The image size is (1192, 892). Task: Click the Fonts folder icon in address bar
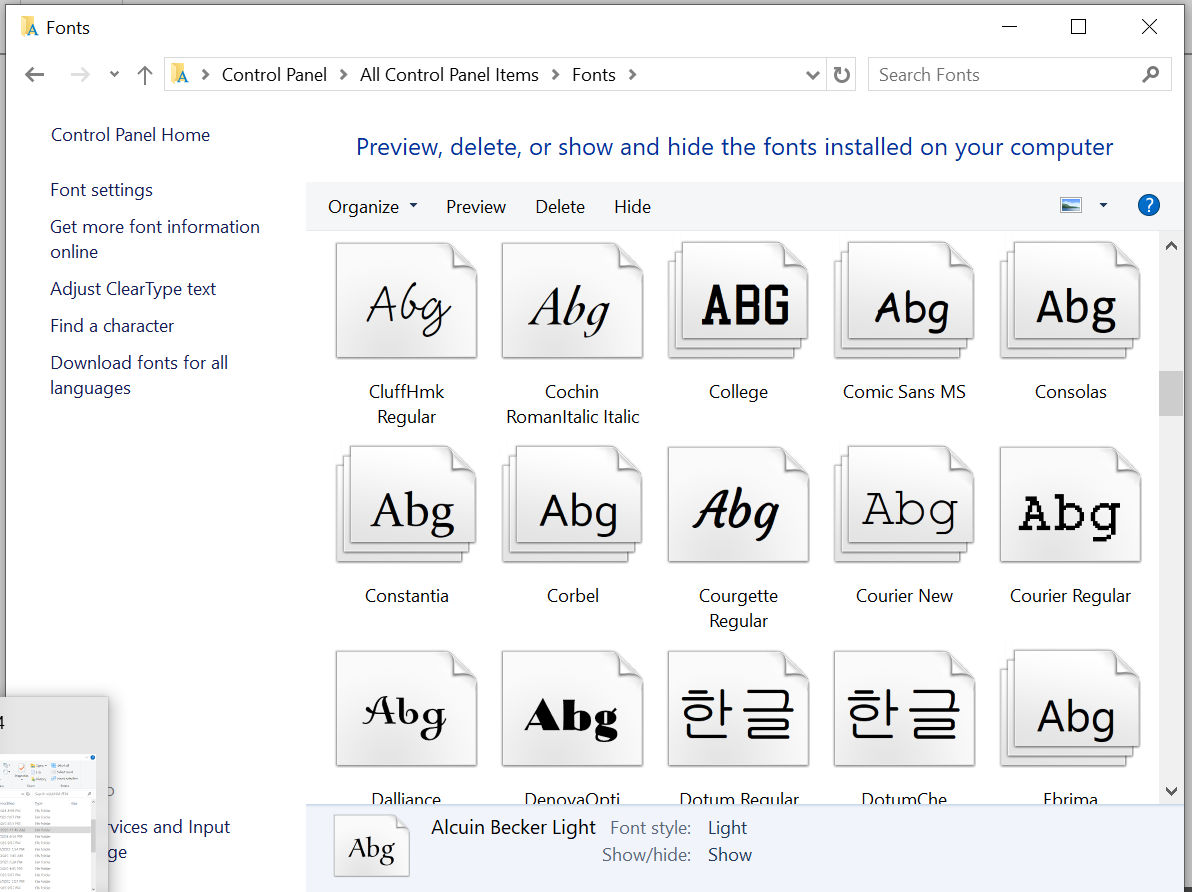(180, 74)
